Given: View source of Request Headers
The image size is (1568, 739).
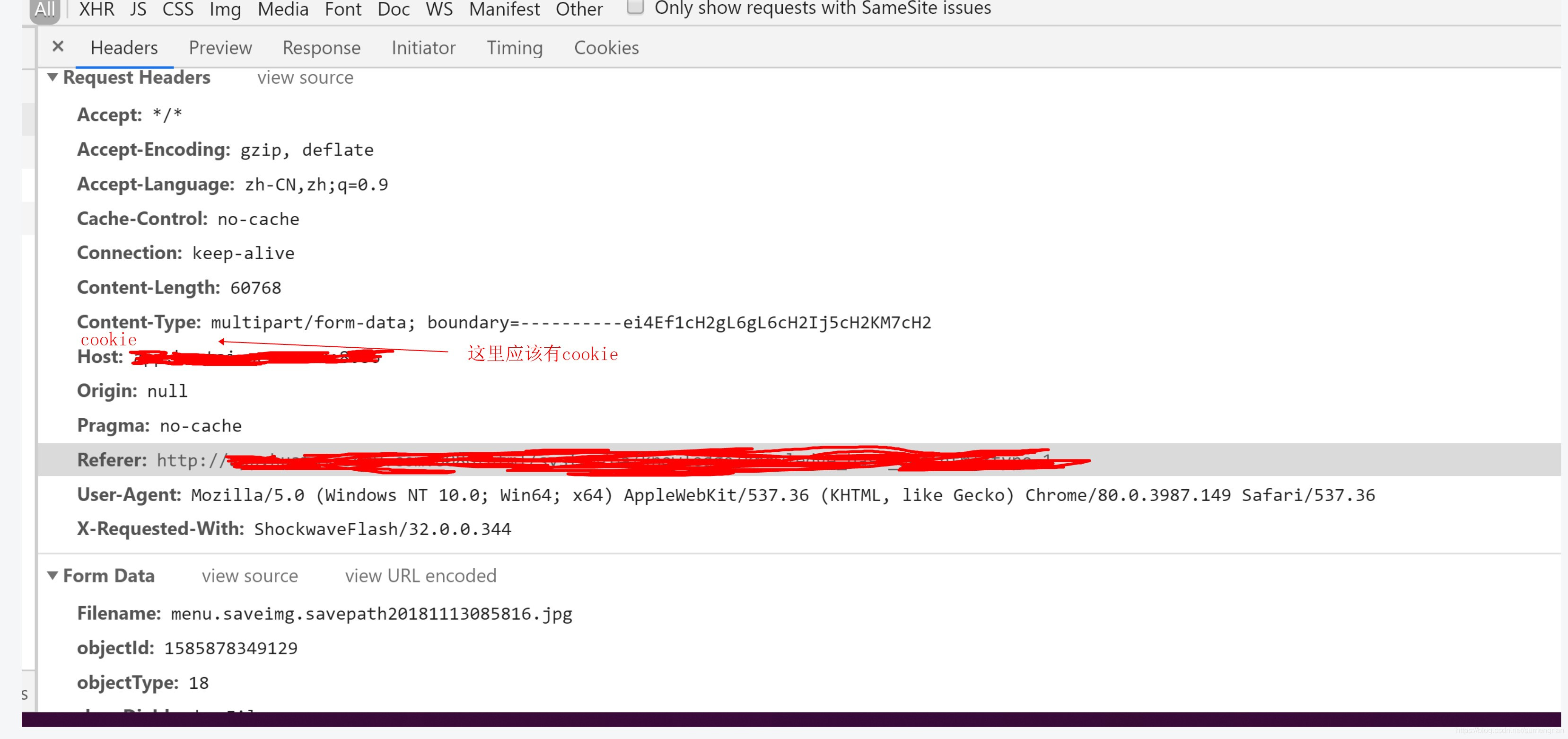Looking at the screenshot, I should click(306, 77).
